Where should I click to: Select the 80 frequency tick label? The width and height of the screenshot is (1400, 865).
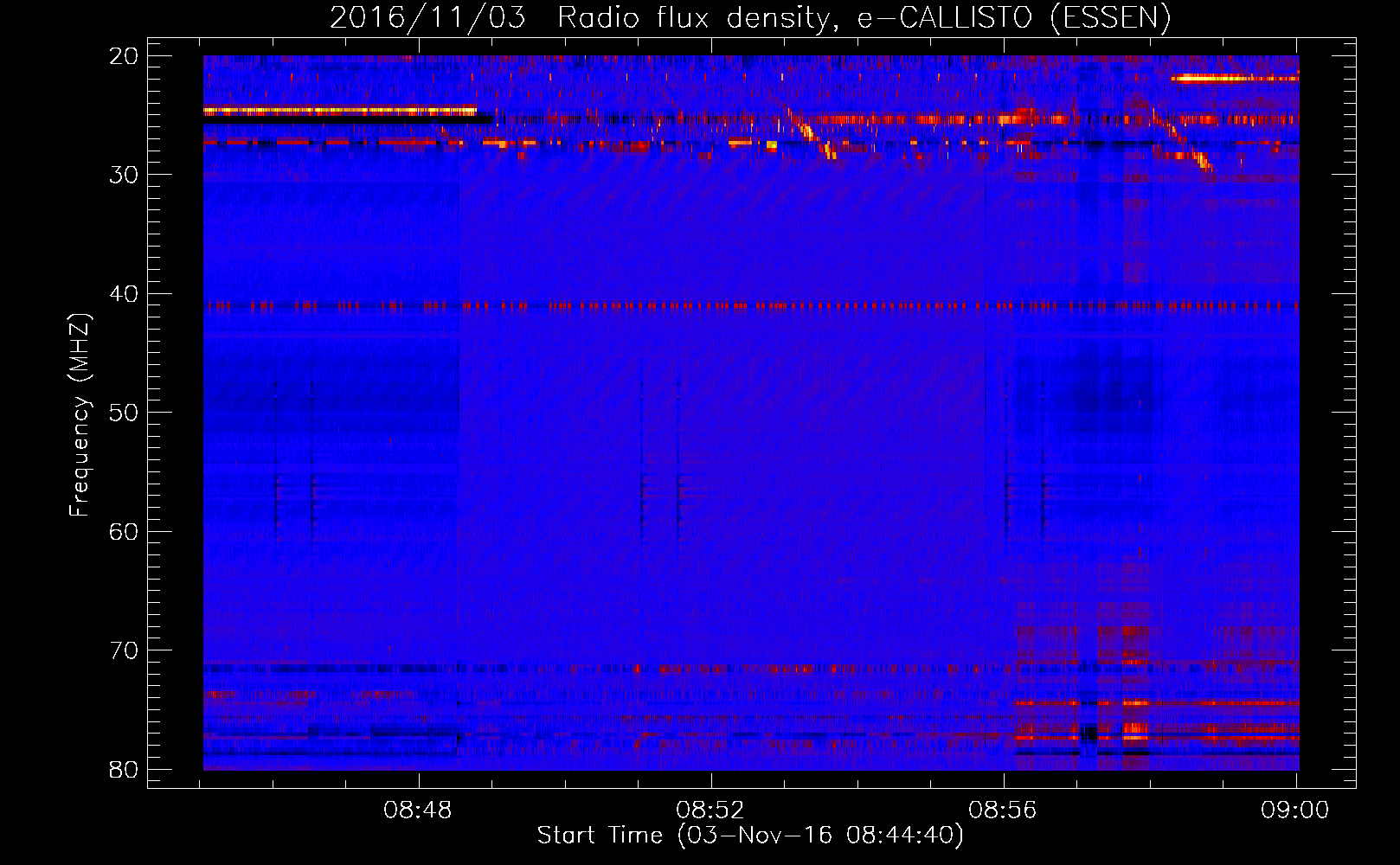point(124,769)
